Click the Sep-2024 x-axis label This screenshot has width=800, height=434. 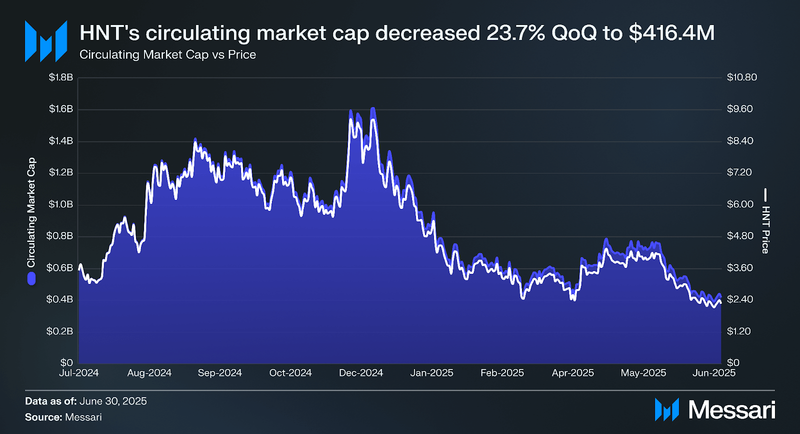pyautogui.click(x=220, y=373)
